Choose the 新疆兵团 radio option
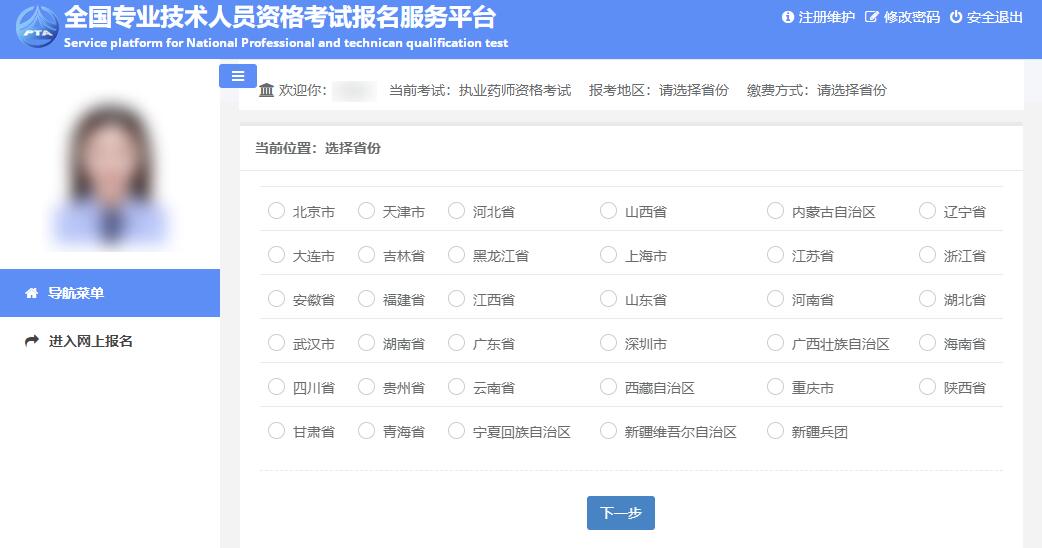Image resolution: width=1042 pixels, height=548 pixels. click(776, 431)
